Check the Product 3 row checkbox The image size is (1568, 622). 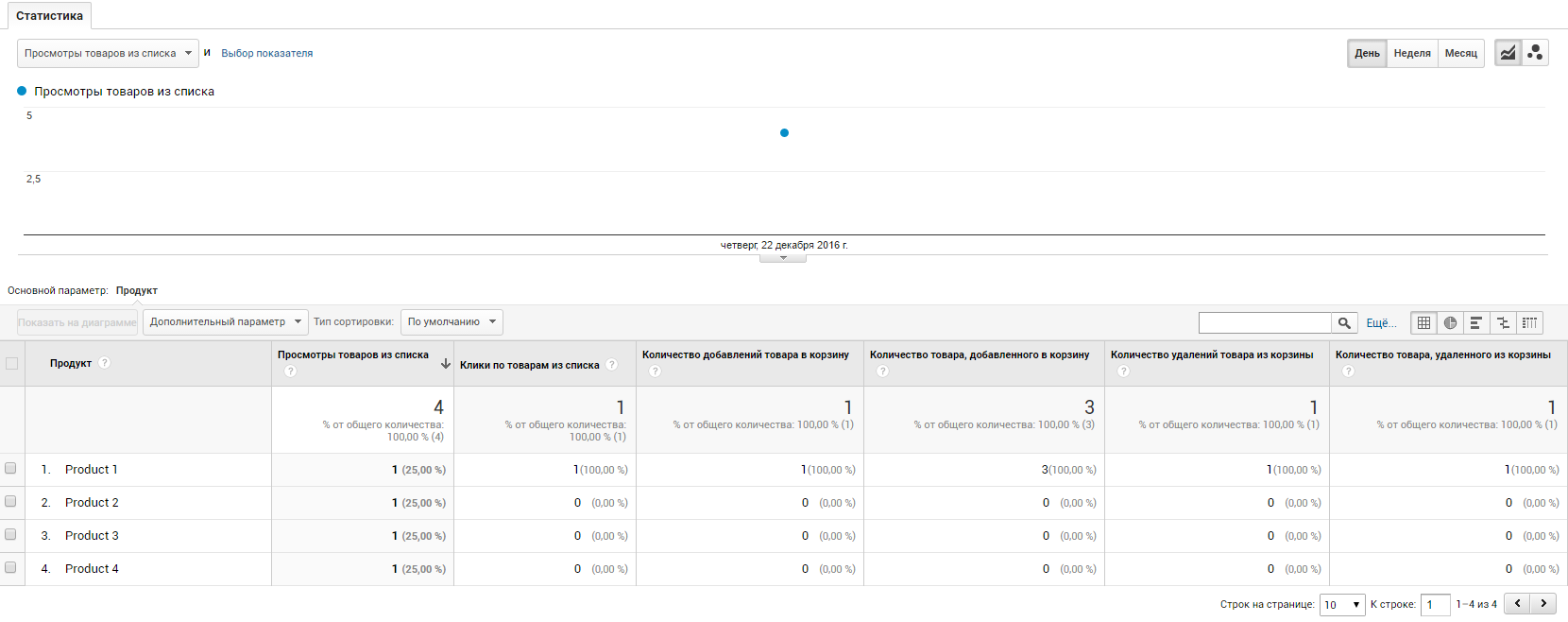[10, 534]
